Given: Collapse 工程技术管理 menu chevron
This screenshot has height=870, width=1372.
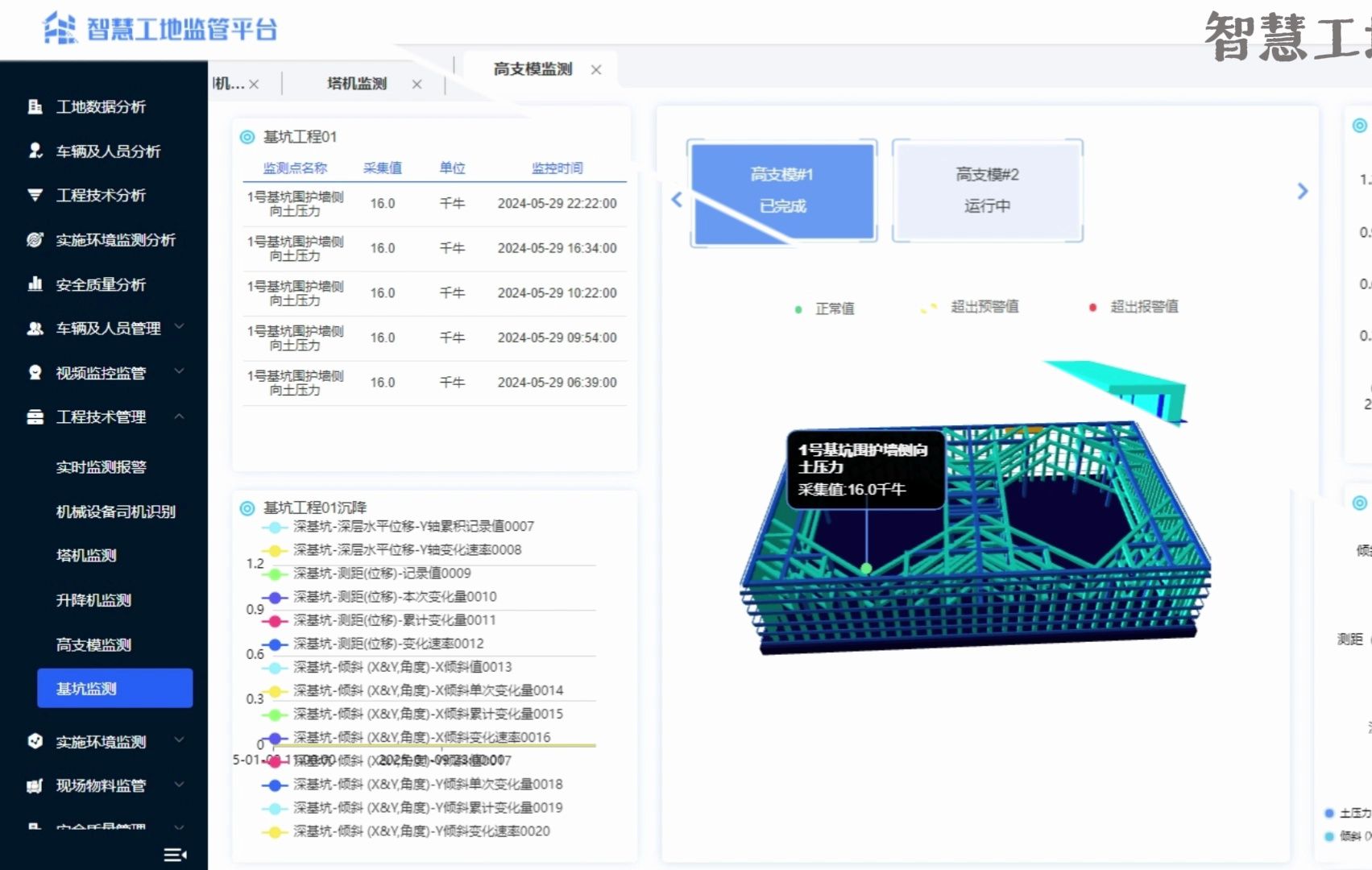Looking at the screenshot, I should point(180,416).
